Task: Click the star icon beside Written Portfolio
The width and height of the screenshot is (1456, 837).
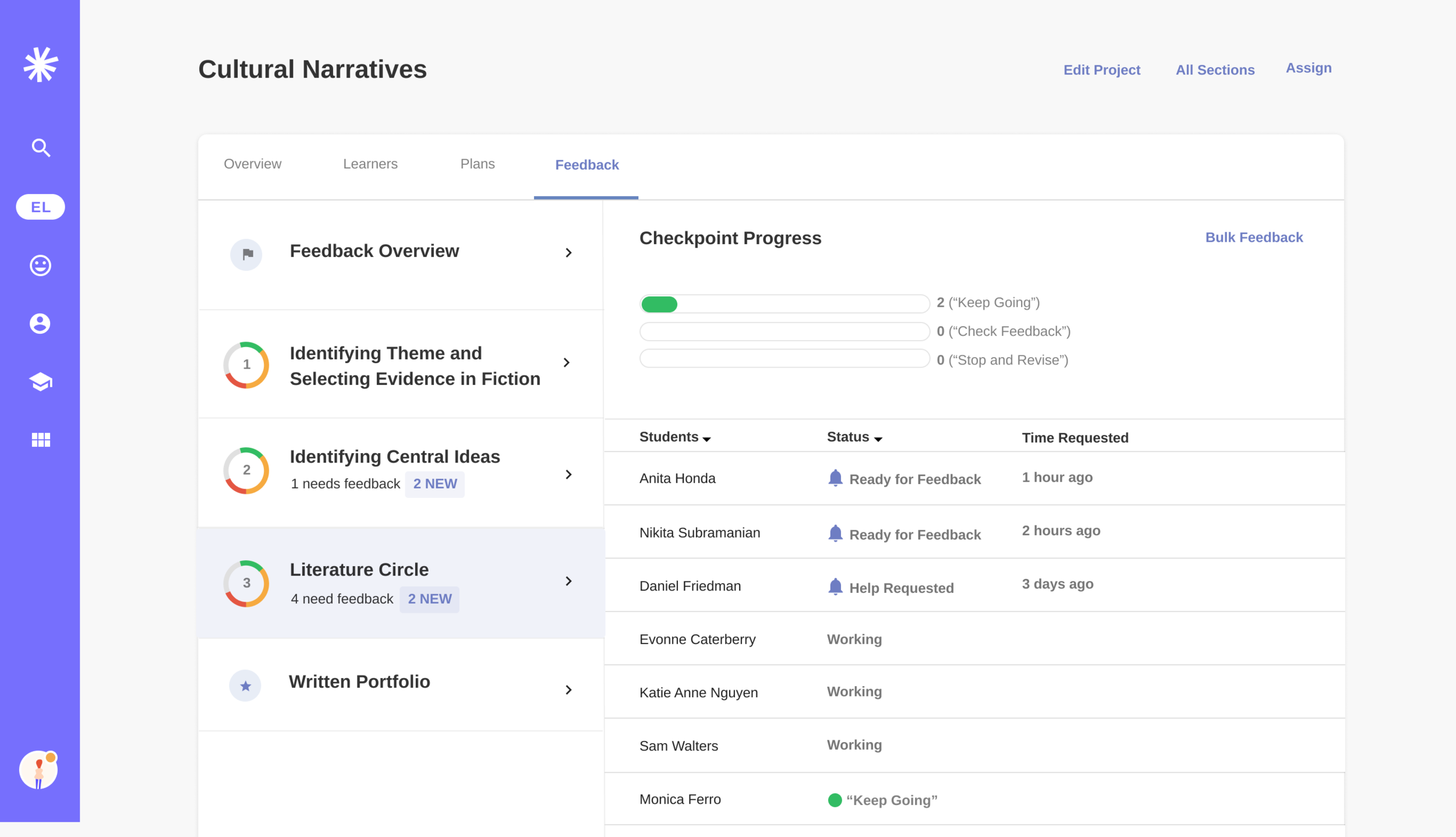Action: [245, 686]
